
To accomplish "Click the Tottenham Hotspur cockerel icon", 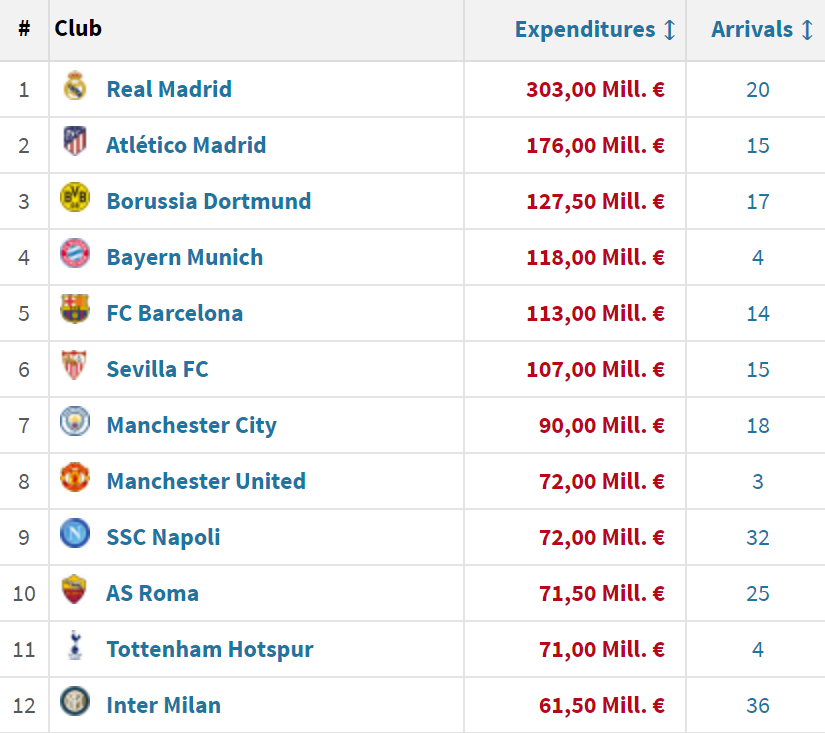I will (x=75, y=648).
